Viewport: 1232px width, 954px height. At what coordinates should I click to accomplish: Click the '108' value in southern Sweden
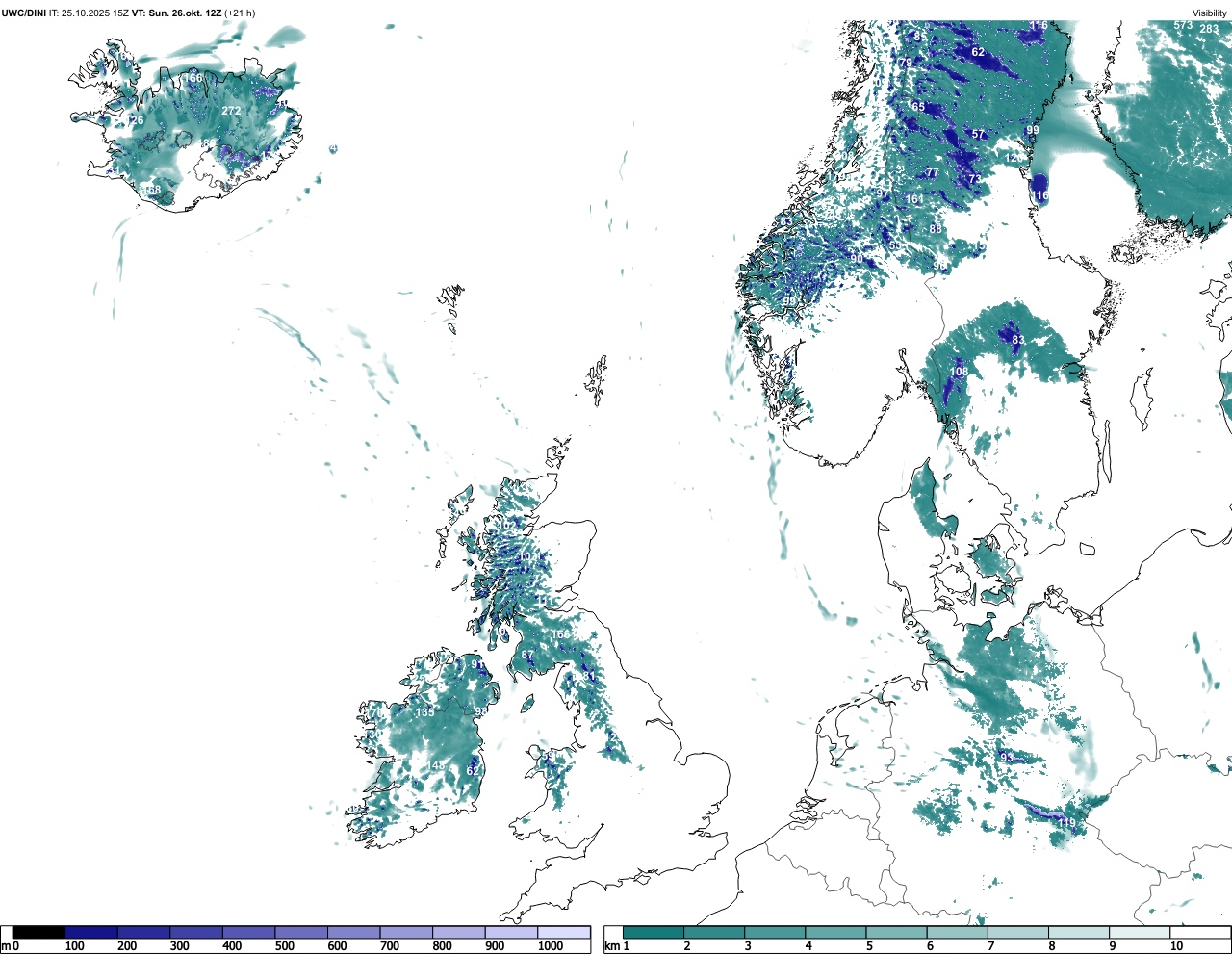coord(960,372)
